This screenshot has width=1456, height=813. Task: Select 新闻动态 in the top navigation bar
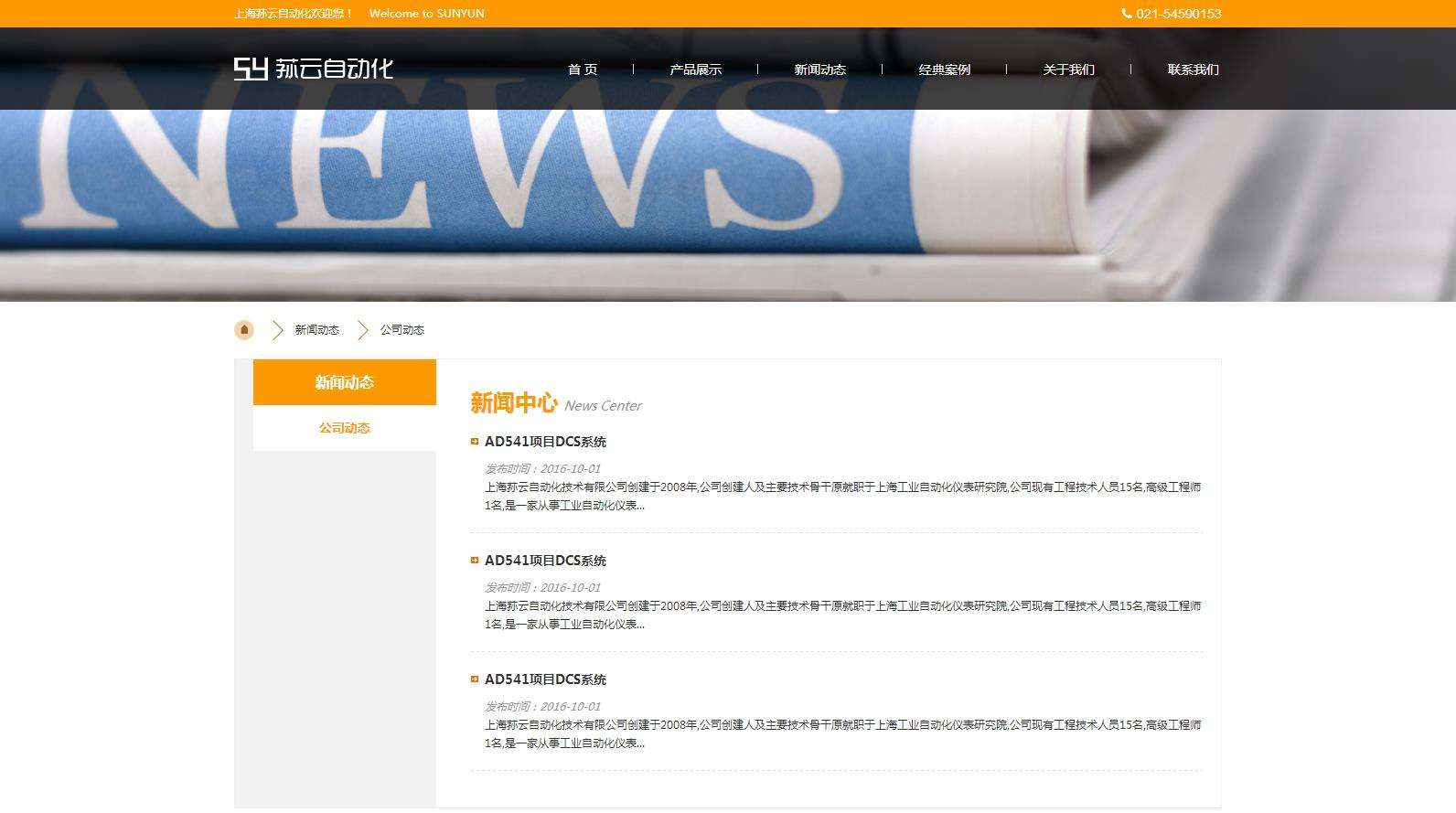(819, 70)
